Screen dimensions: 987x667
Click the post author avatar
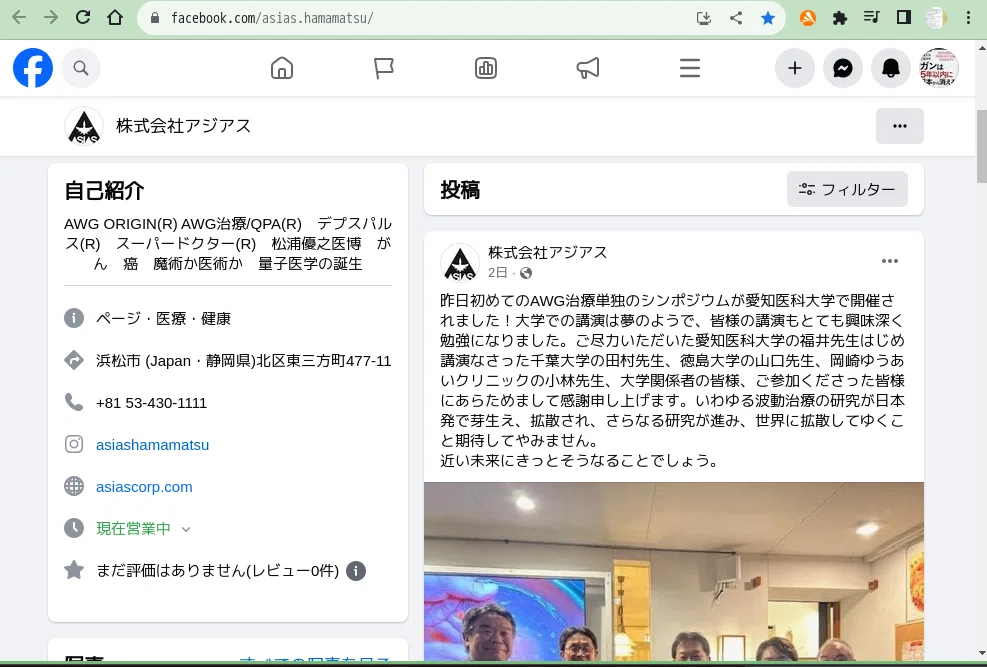tap(460, 263)
